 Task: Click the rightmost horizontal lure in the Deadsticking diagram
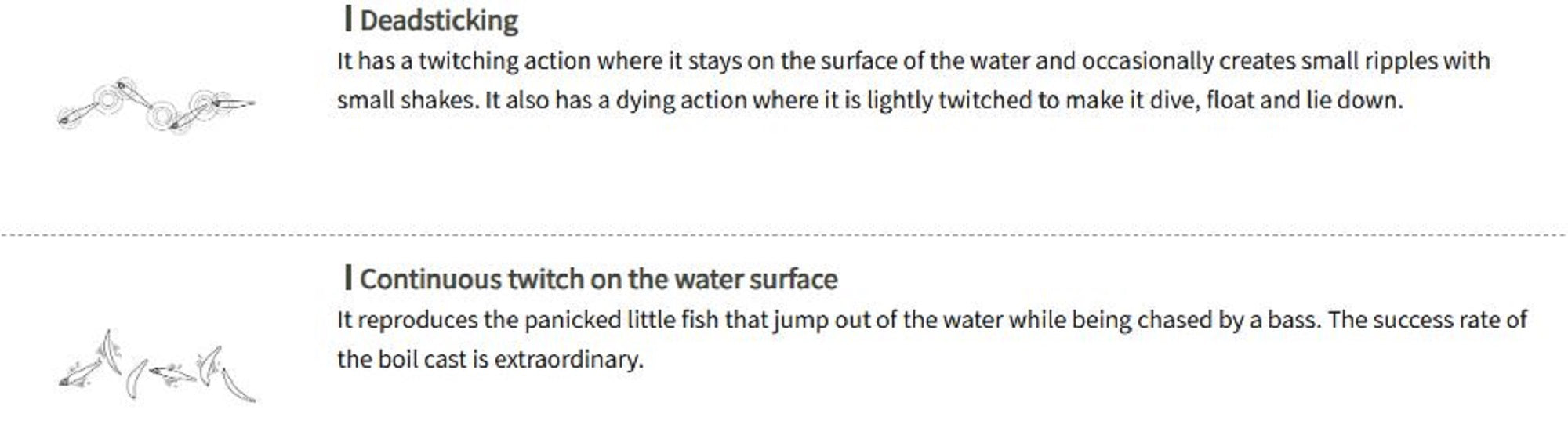pos(233,103)
